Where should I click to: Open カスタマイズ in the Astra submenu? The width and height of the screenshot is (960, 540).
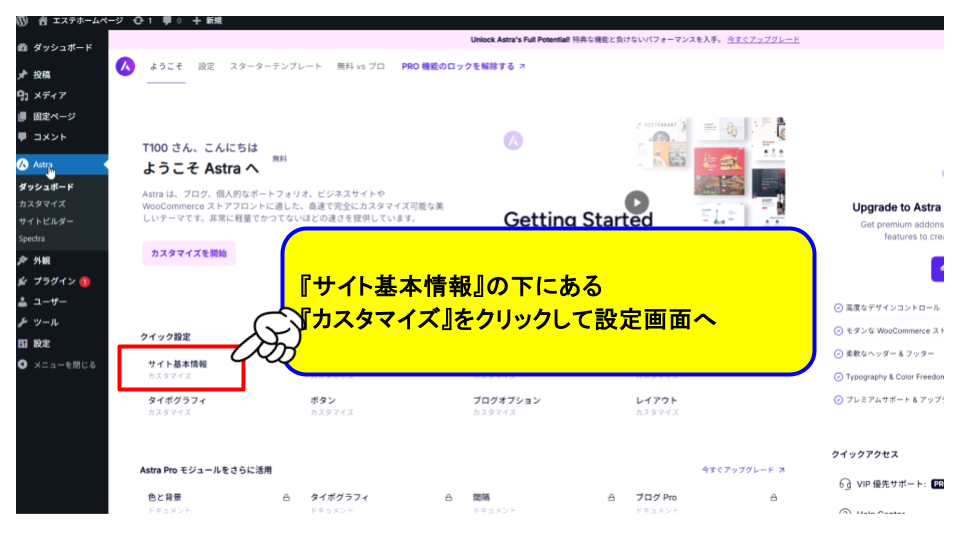pyautogui.click(x=42, y=204)
